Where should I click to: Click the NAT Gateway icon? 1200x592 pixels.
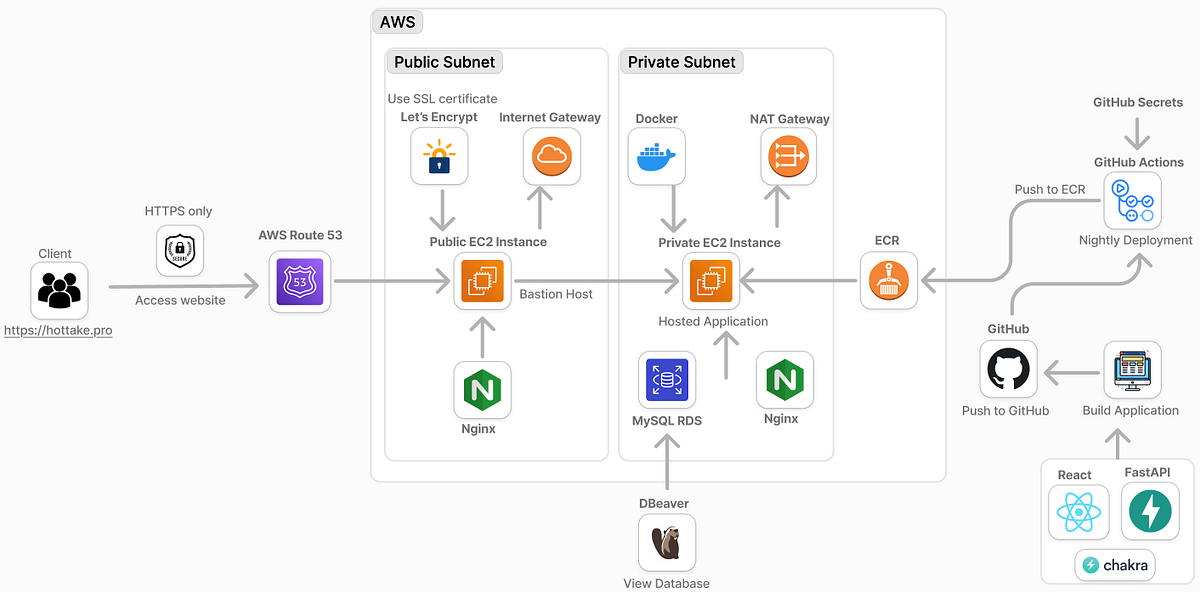click(x=788, y=156)
